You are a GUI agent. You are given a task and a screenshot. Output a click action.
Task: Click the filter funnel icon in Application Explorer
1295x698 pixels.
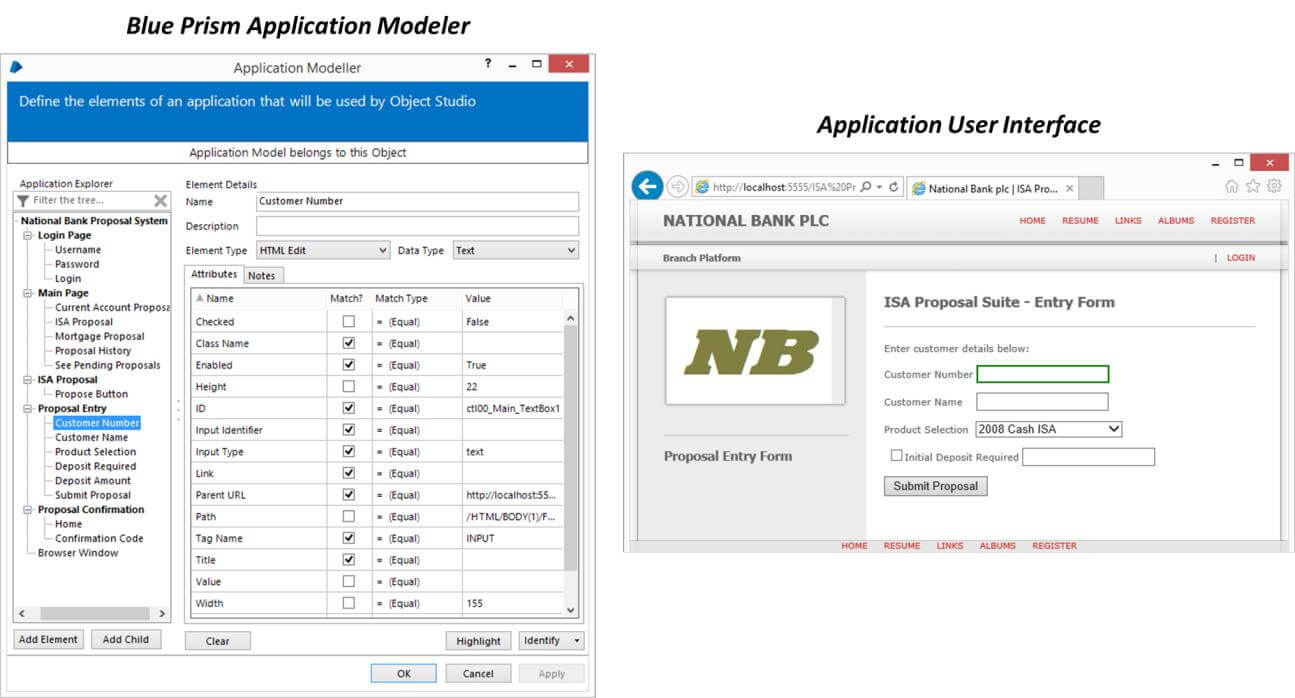(23, 200)
